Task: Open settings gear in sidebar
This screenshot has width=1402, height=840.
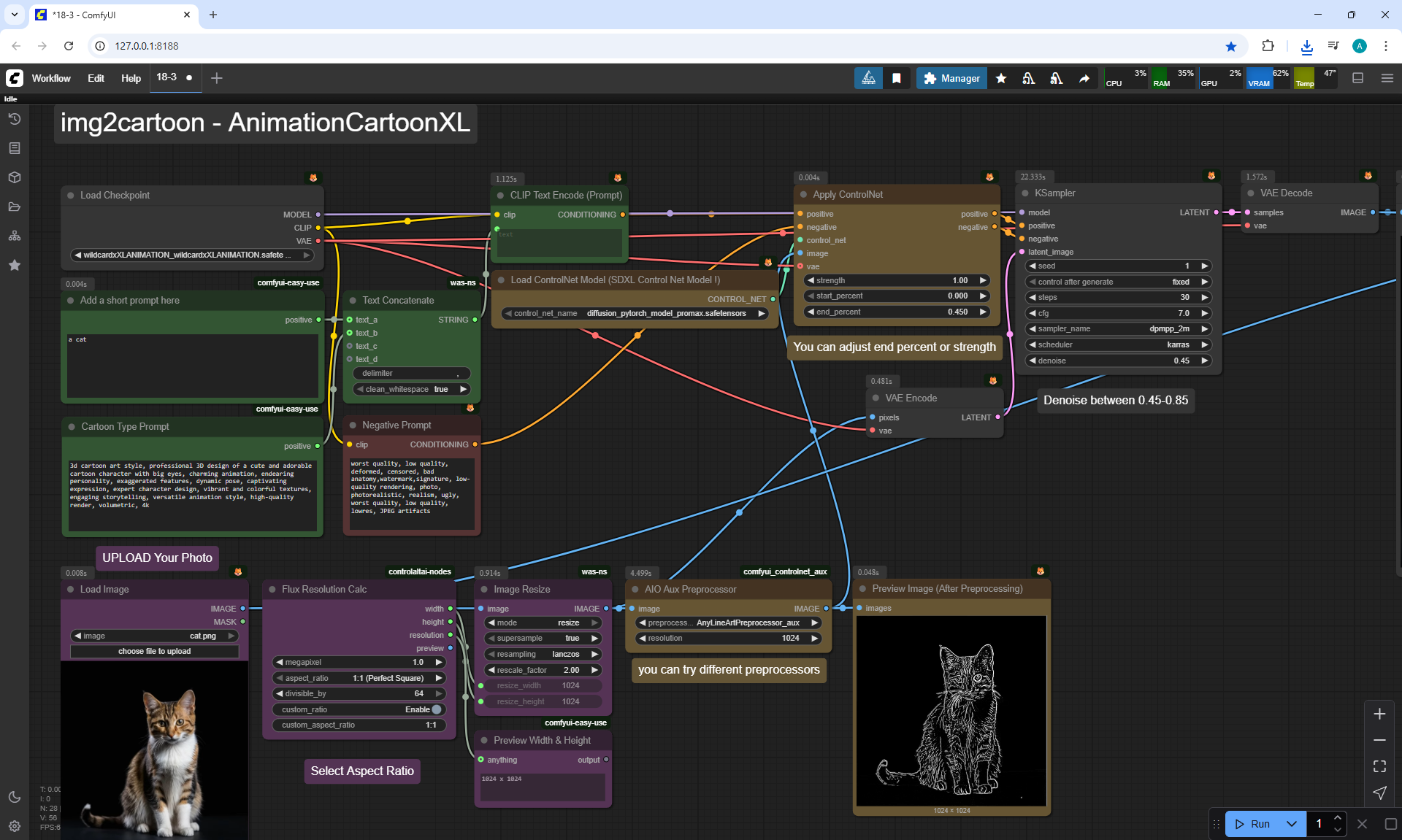Action: pos(15,826)
